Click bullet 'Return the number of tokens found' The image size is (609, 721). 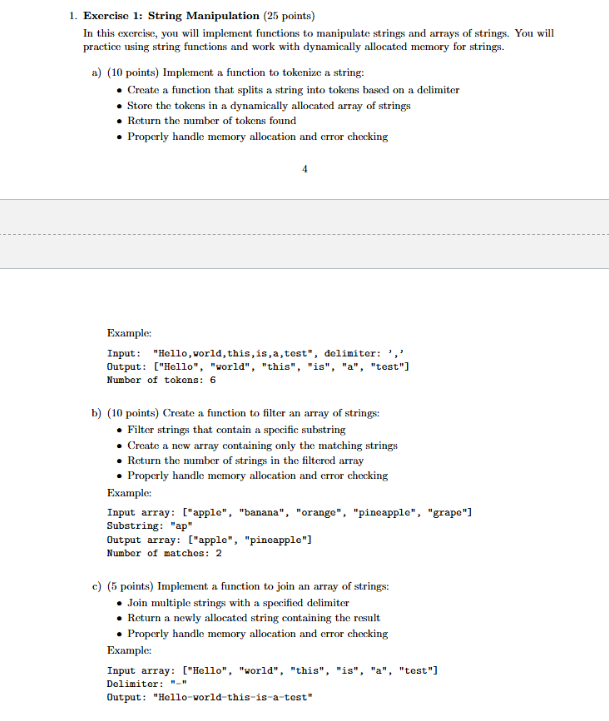212,121
